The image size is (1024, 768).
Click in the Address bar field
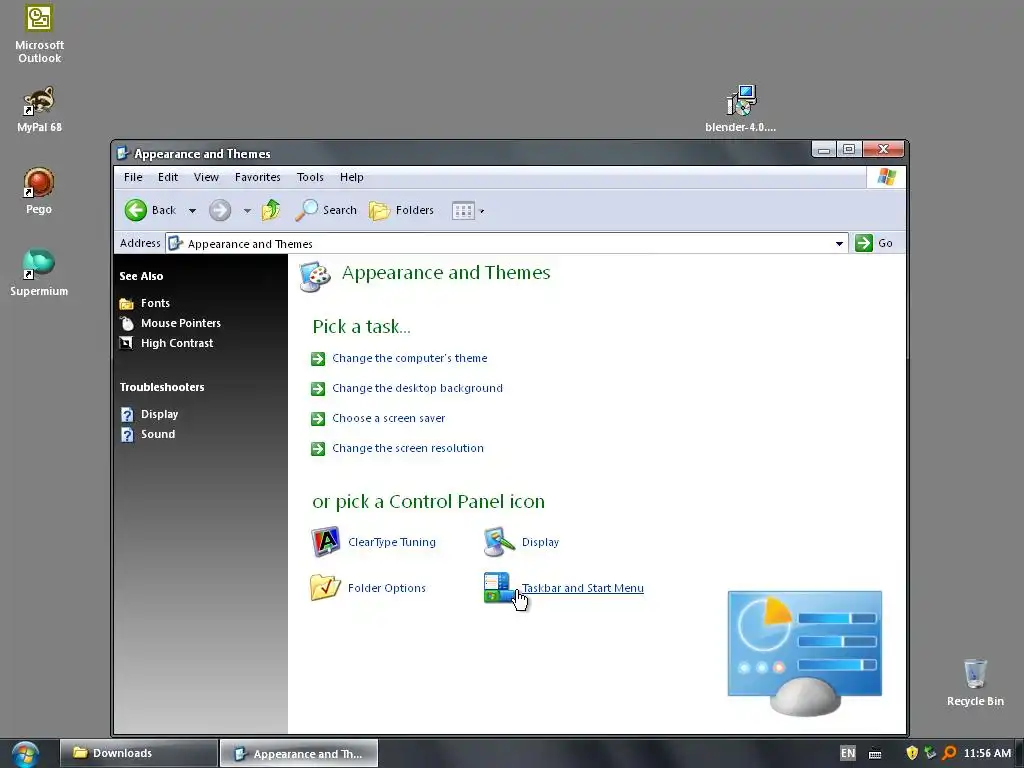[x=507, y=244]
